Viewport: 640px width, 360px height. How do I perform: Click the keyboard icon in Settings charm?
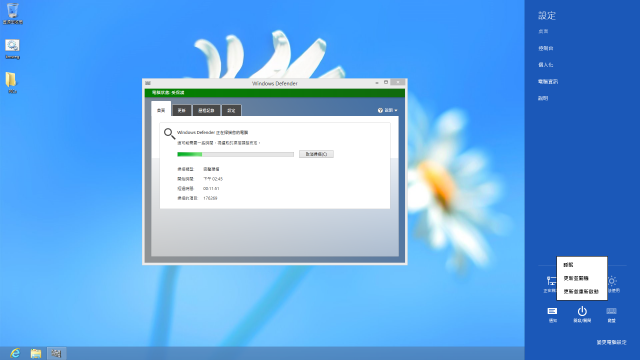pyautogui.click(x=611, y=311)
